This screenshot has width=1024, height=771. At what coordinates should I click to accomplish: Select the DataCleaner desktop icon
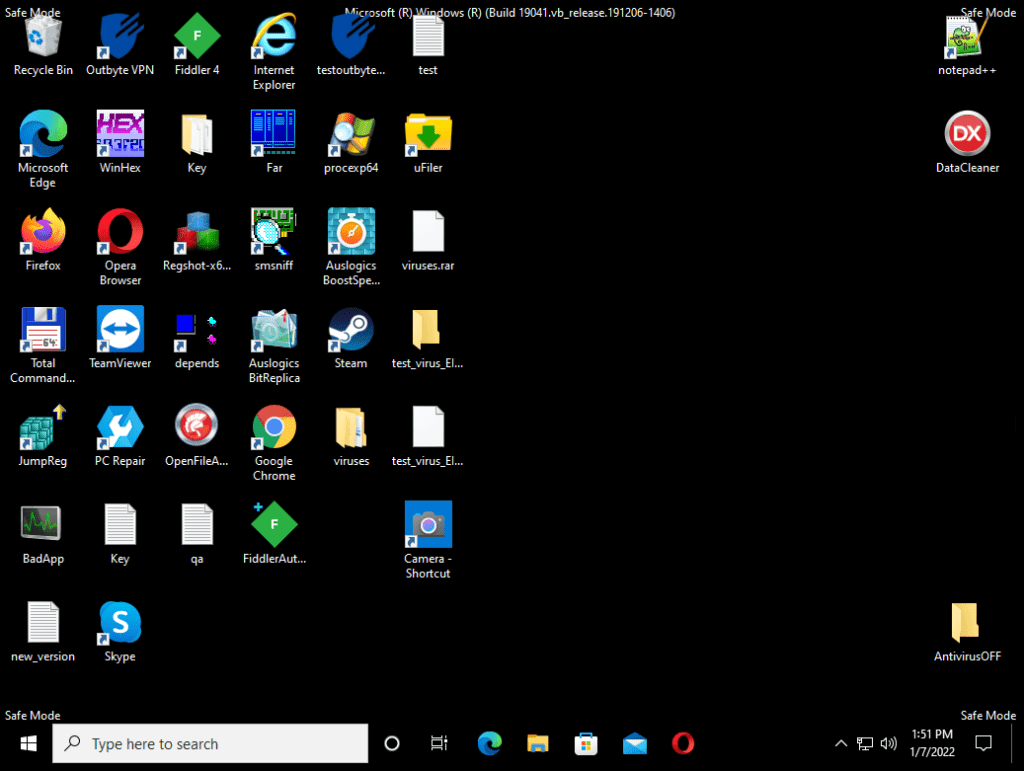(967, 134)
